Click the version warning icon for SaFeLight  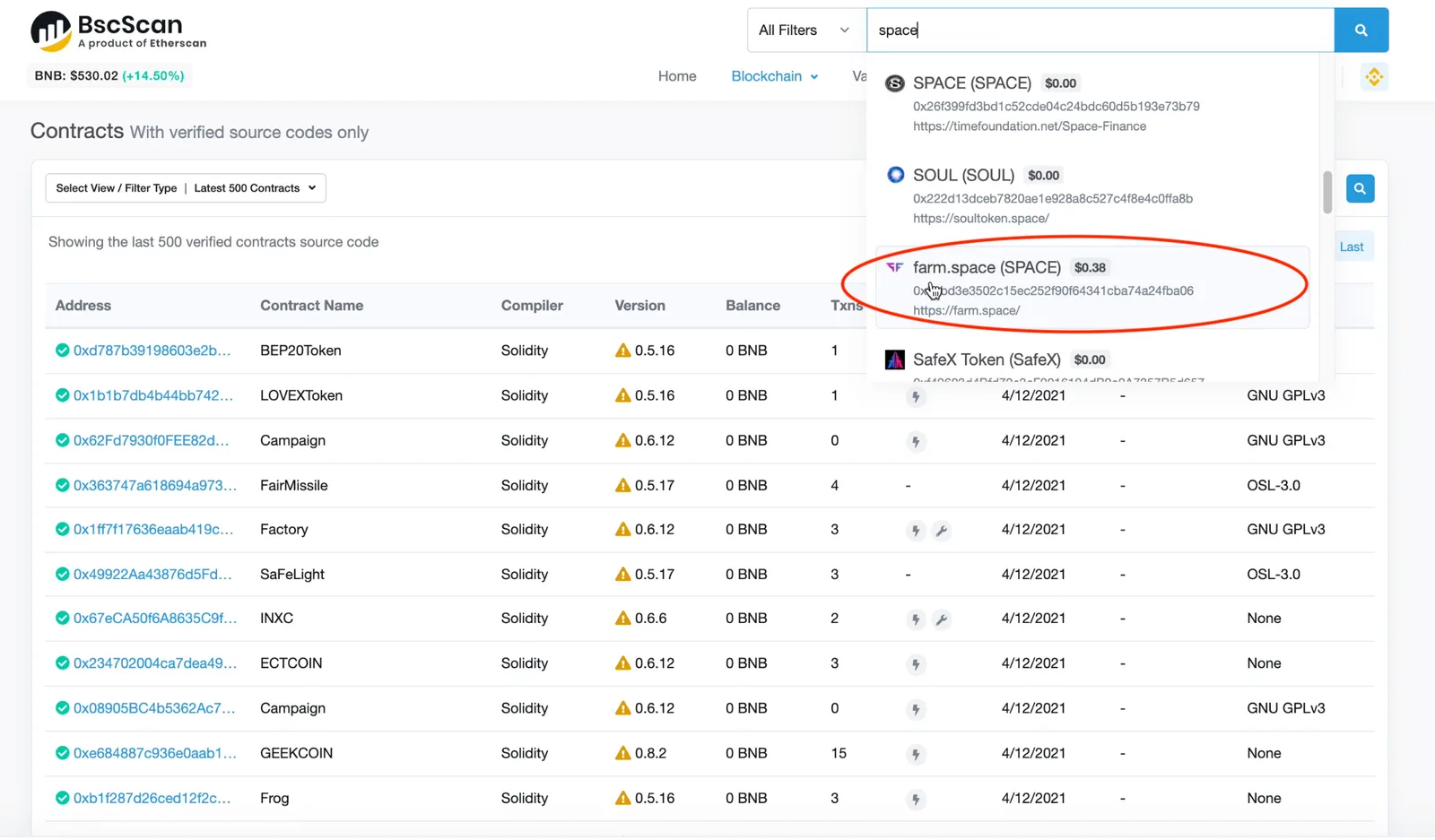(x=622, y=574)
